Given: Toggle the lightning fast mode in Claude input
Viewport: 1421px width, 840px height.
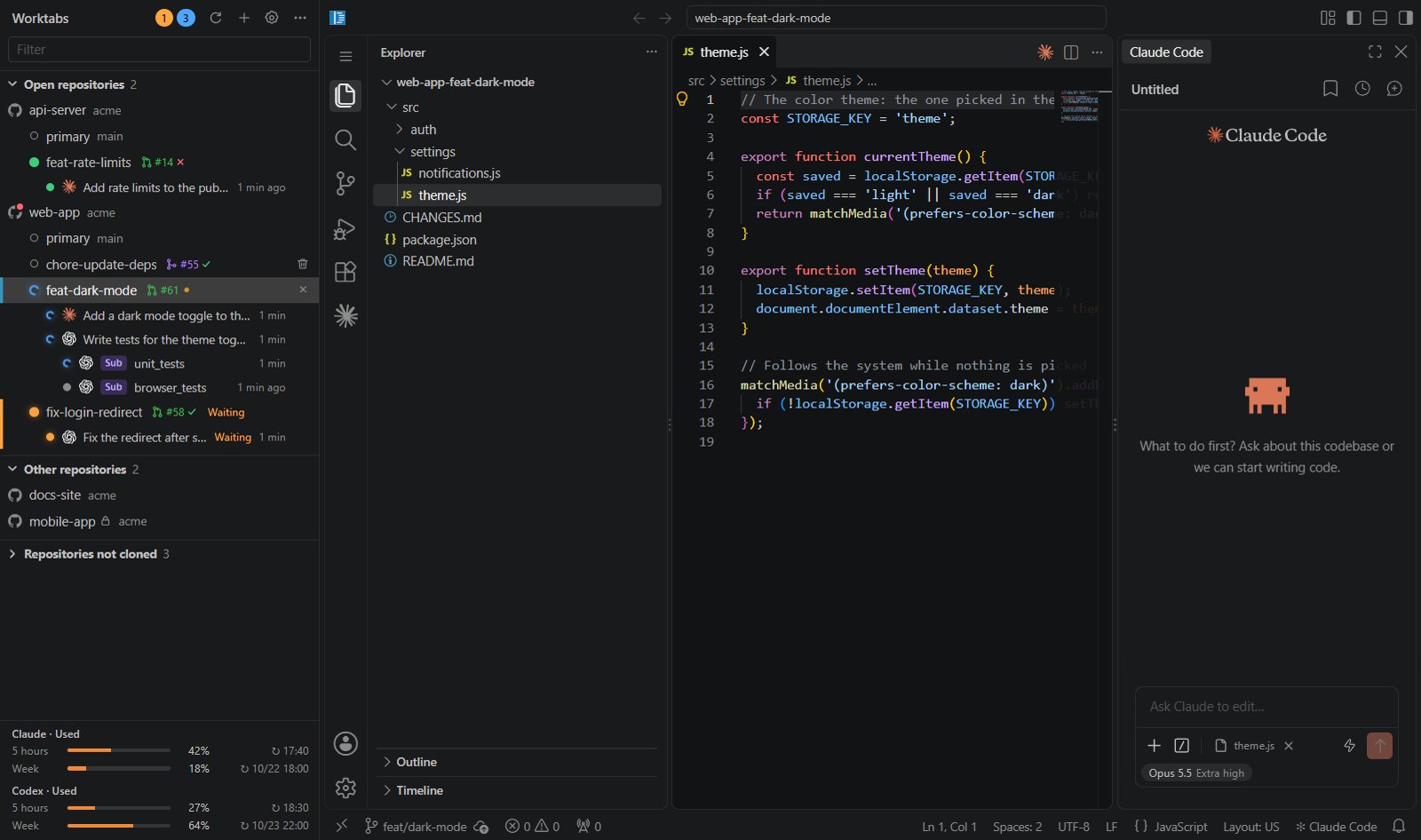Looking at the screenshot, I should click(x=1350, y=746).
